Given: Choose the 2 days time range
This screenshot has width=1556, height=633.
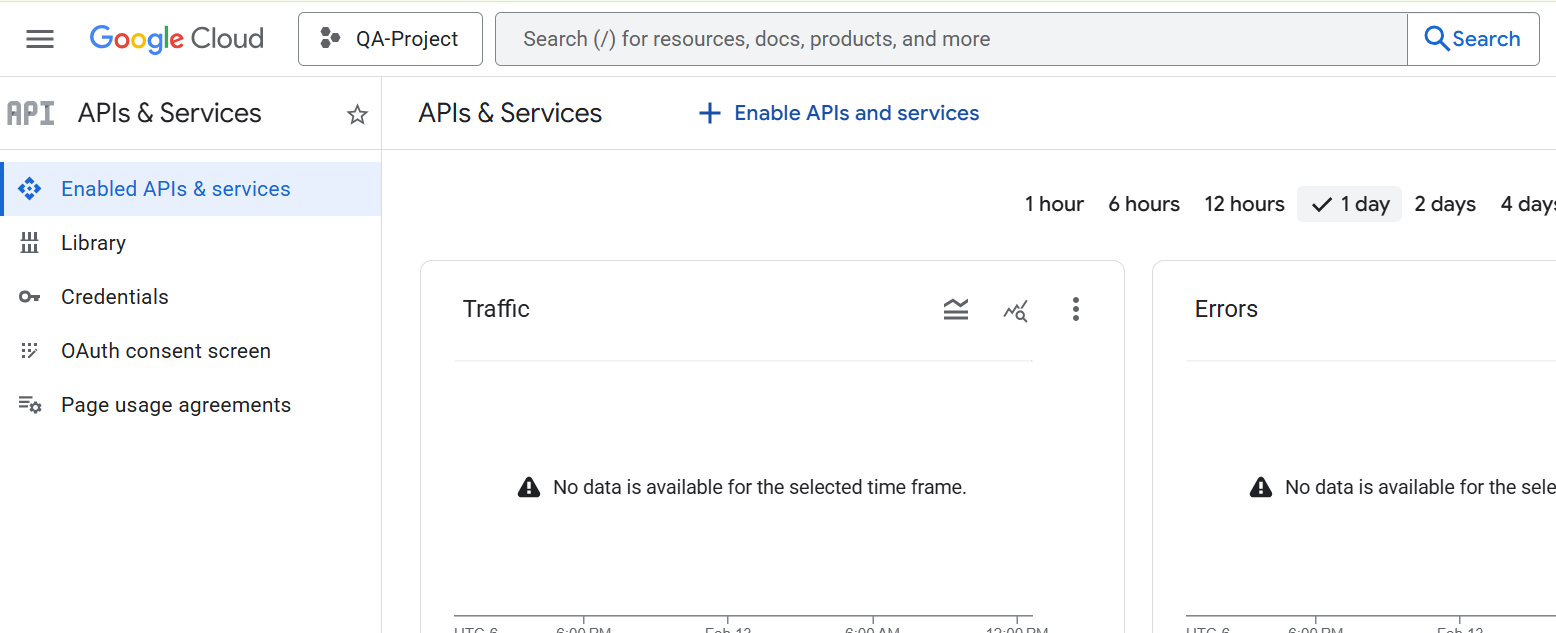Looking at the screenshot, I should [1445, 204].
